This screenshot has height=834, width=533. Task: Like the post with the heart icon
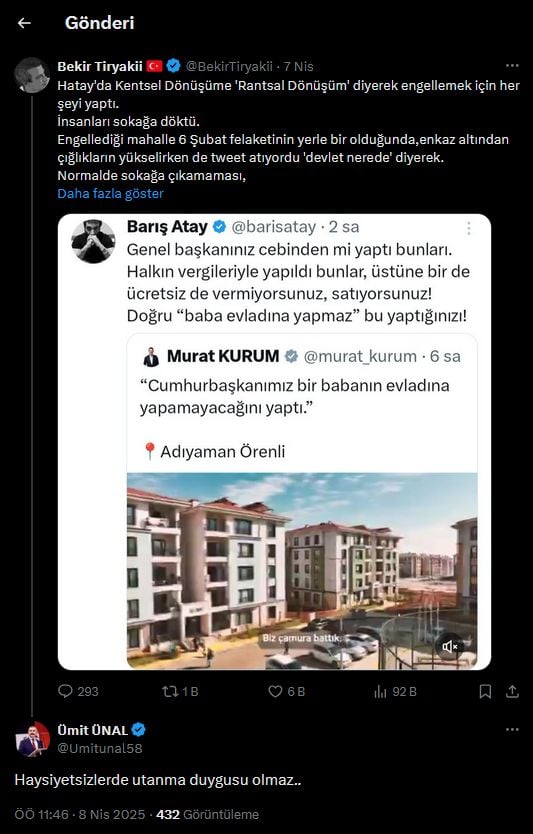[x=275, y=691]
